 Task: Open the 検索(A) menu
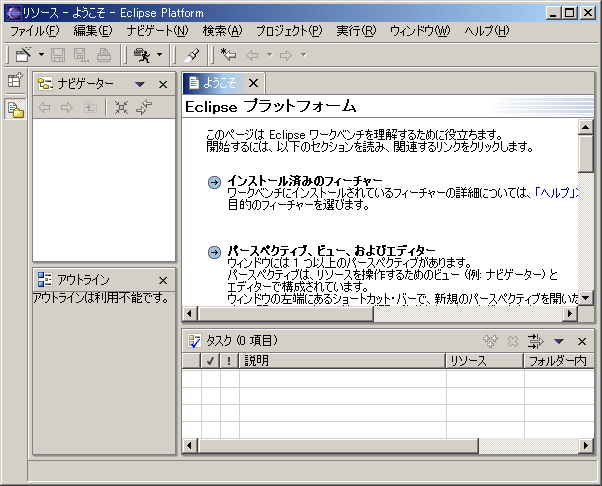click(222, 31)
